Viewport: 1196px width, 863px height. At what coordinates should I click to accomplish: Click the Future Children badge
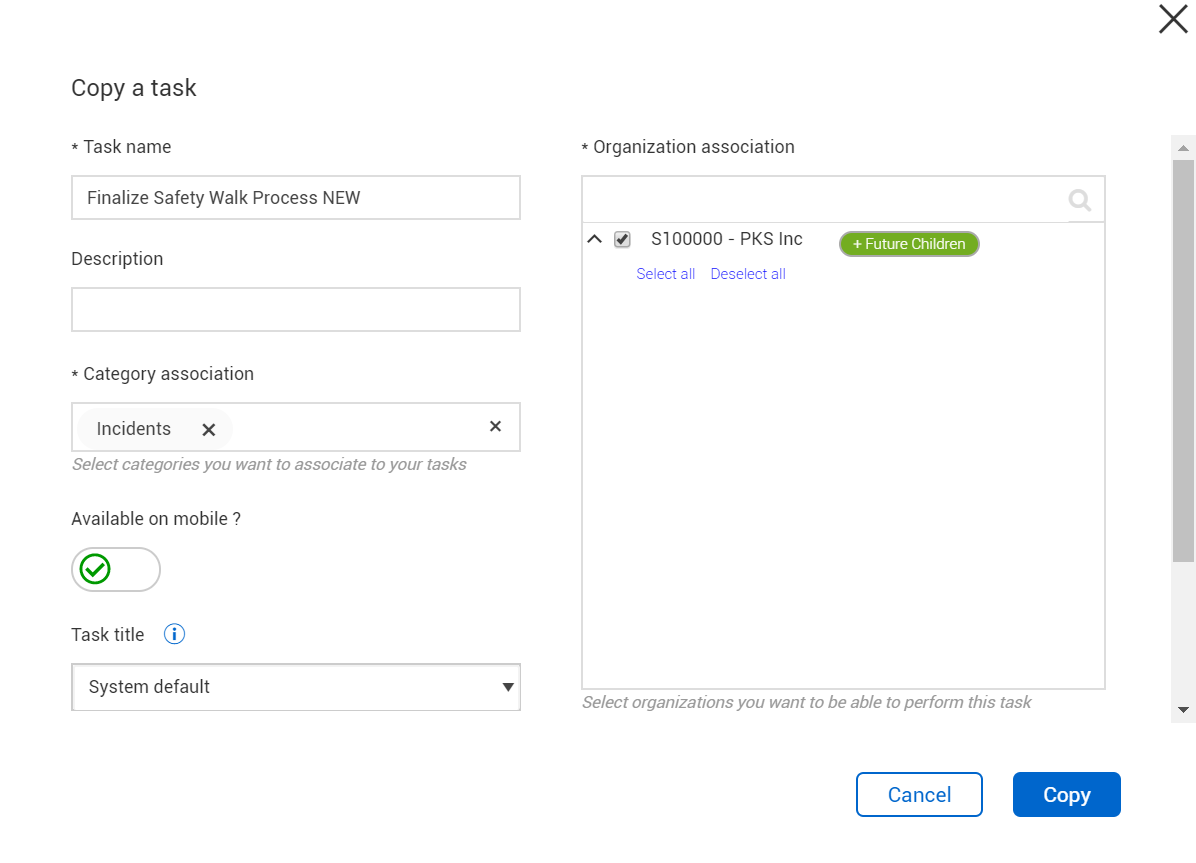909,244
